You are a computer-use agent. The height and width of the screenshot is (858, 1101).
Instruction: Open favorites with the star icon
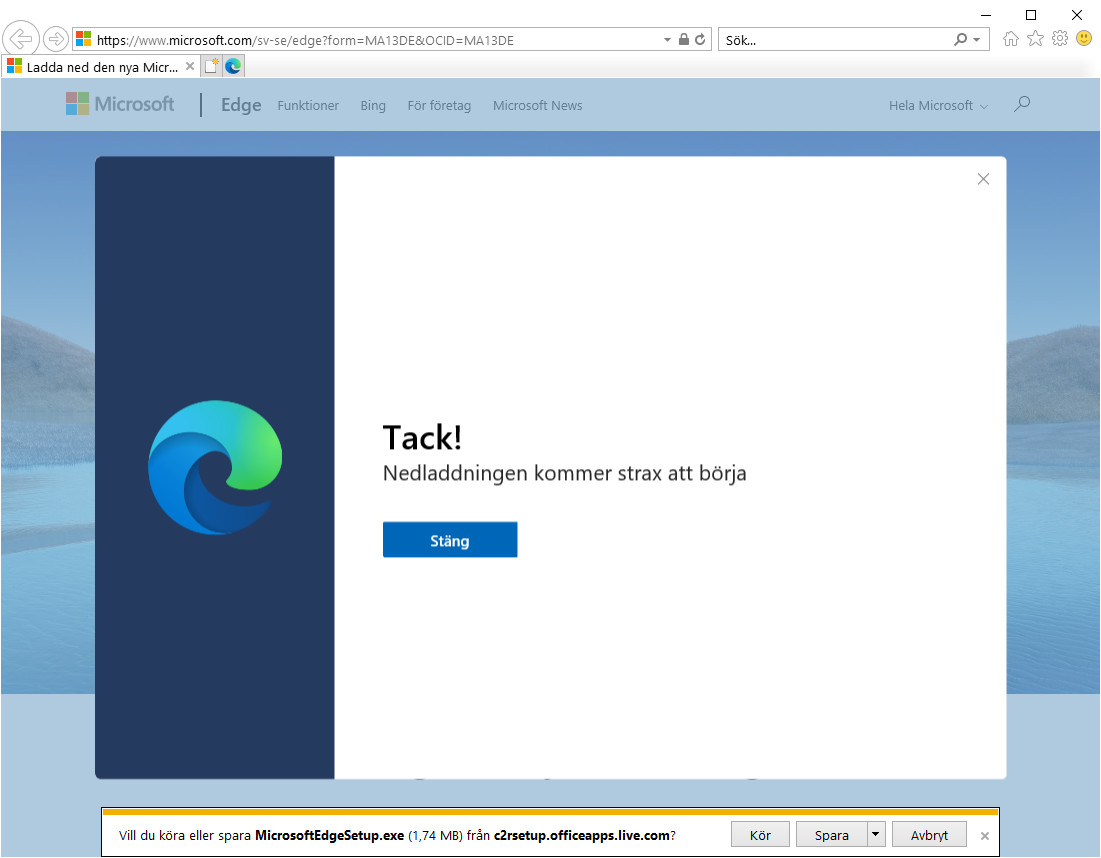pyautogui.click(x=1035, y=38)
